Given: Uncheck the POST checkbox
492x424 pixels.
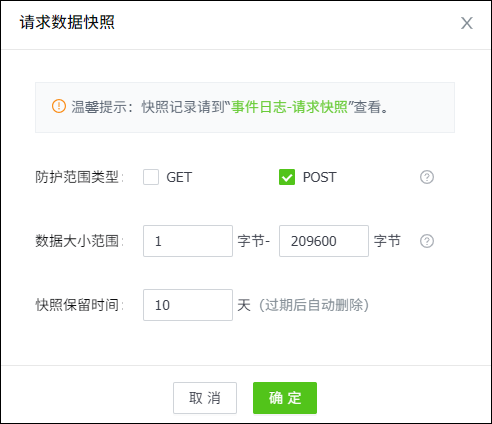Looking at the screenshot, I should (x=287, y=177).
